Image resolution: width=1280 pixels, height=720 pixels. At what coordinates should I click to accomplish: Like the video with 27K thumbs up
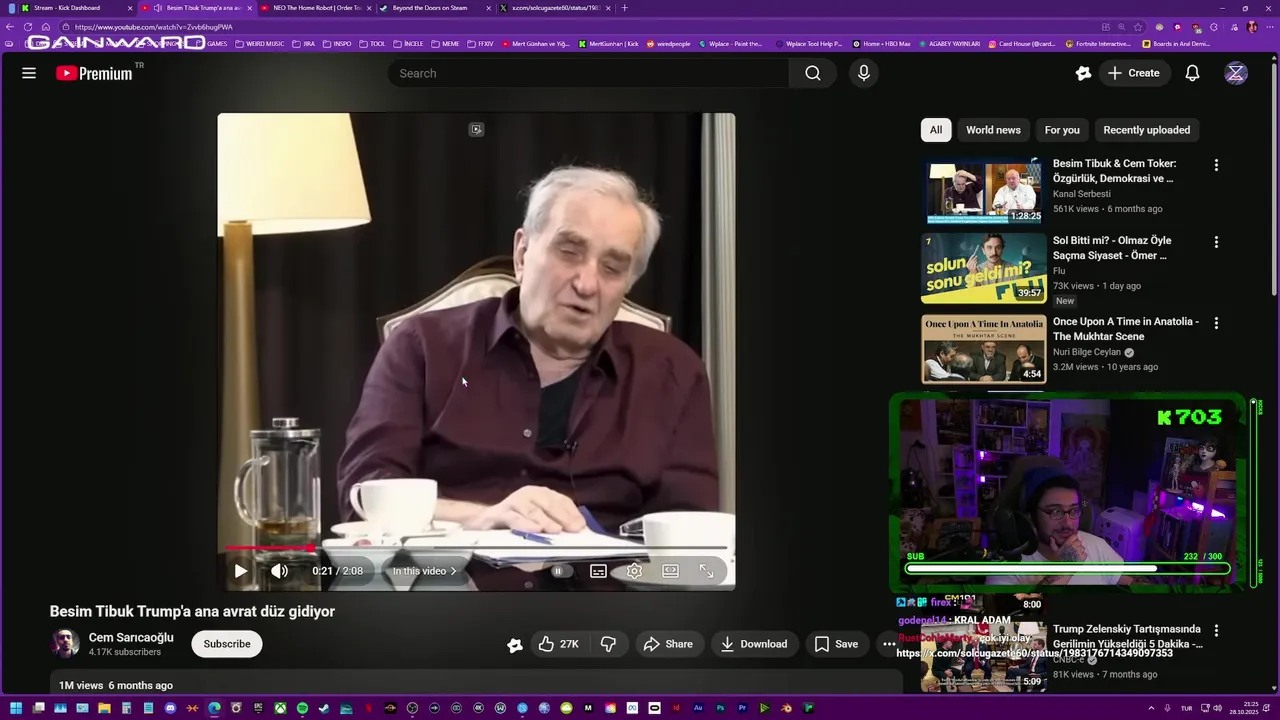tap(558, 644)
